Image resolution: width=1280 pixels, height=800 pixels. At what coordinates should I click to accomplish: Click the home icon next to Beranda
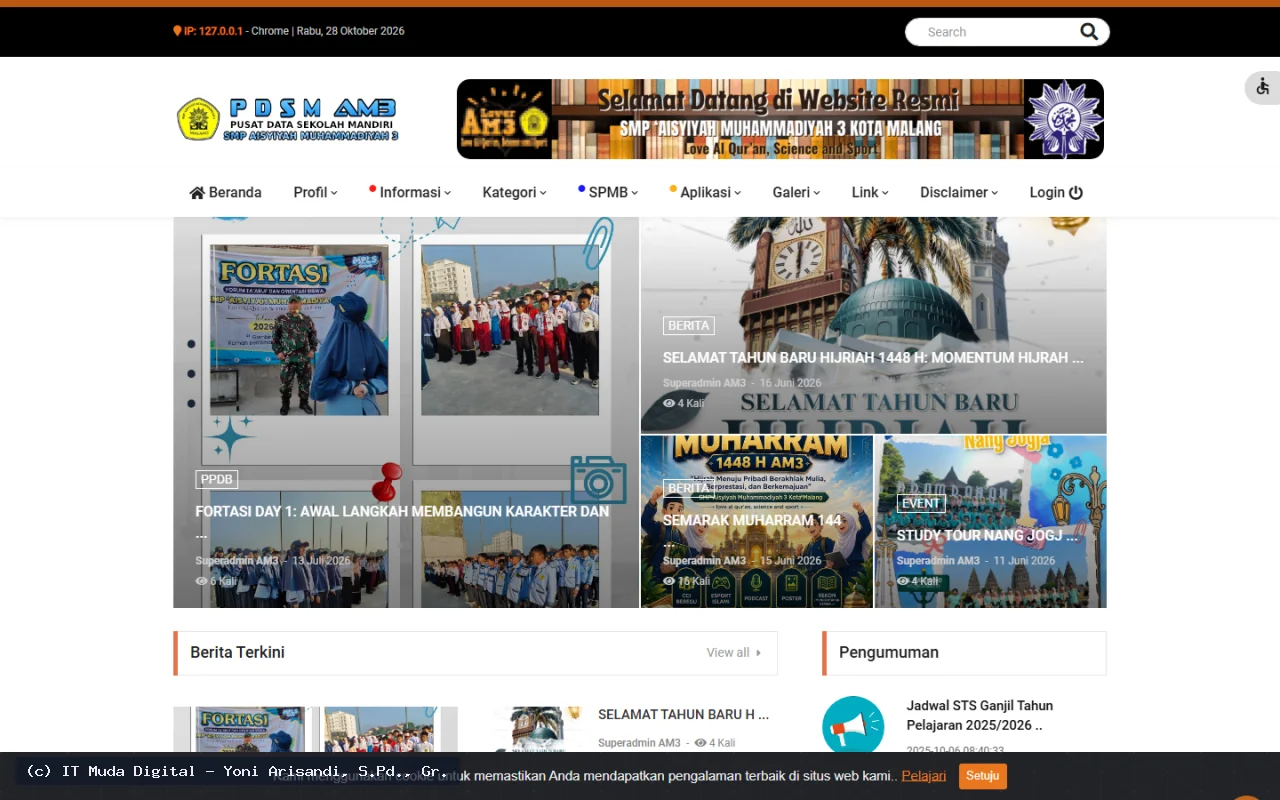pos(197,193)
